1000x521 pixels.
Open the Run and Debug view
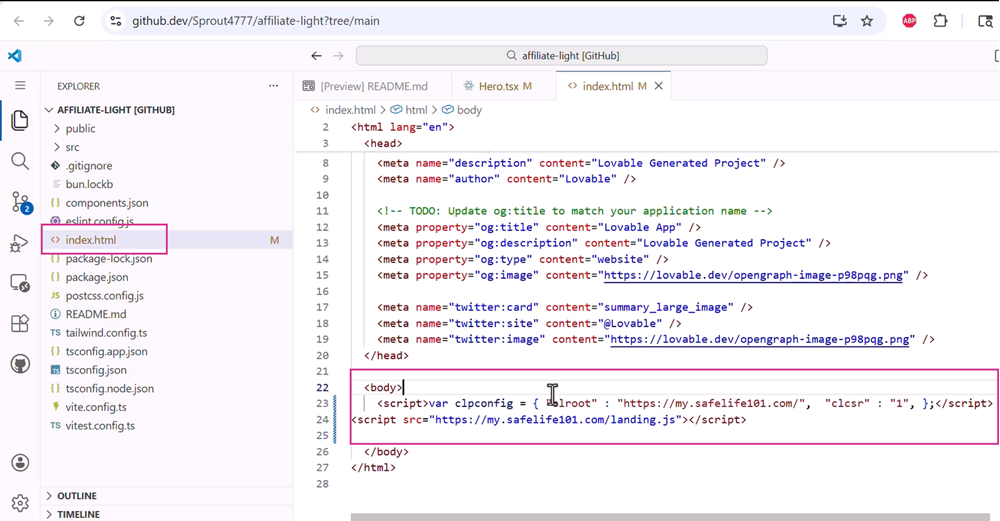20,243
